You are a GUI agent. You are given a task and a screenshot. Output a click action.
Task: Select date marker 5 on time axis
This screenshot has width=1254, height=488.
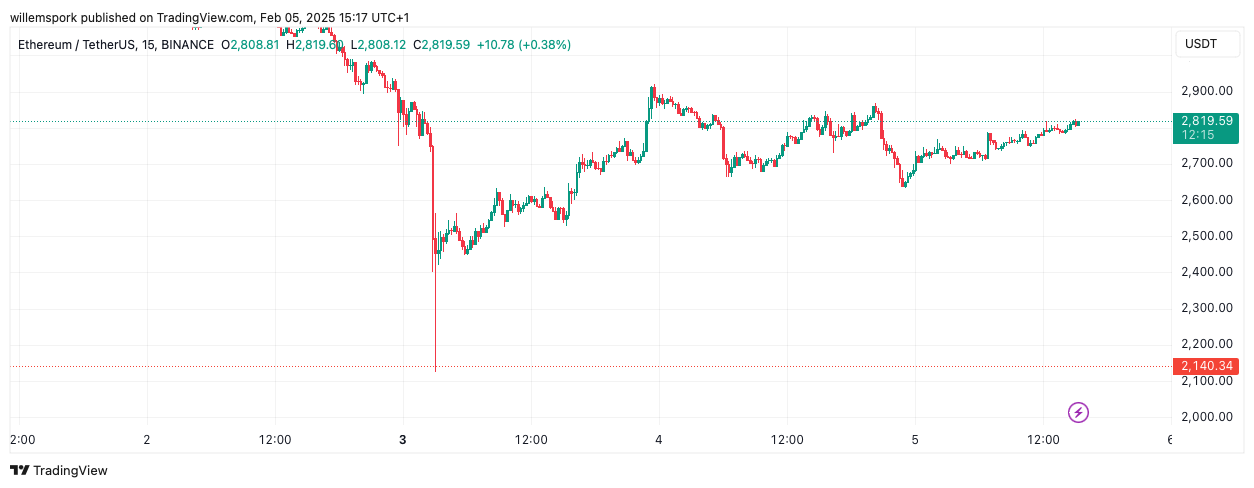pos(915,440)
